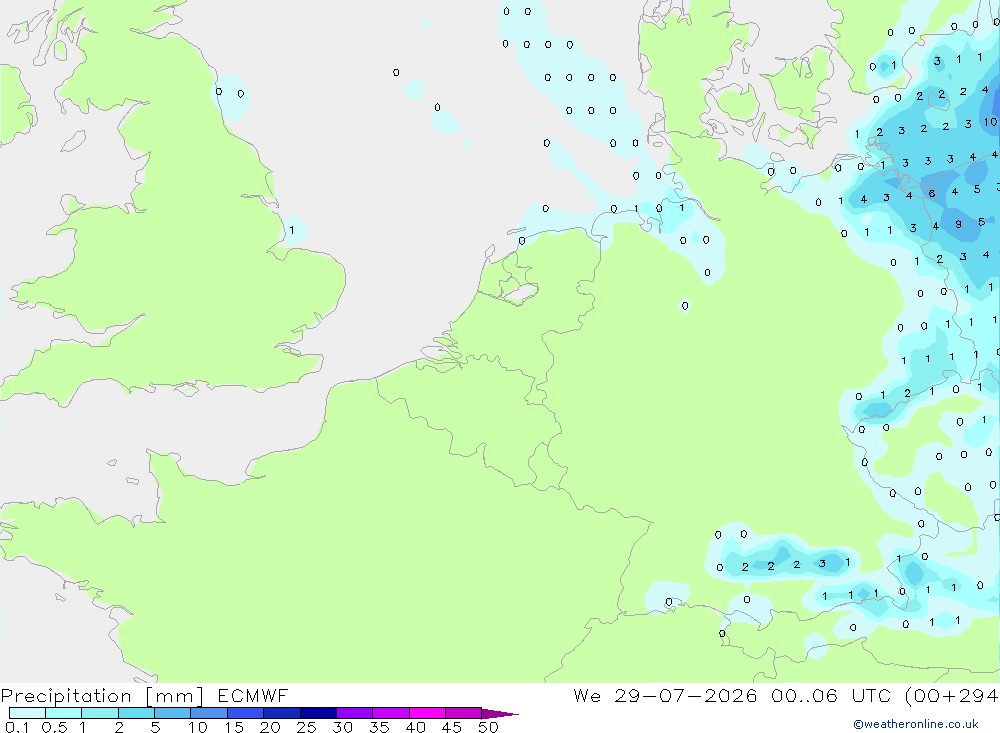This screenshot has height=733, width=1000.
Task: Pick the 30–35 mm violet legend swatch
Action: (355, 713)
